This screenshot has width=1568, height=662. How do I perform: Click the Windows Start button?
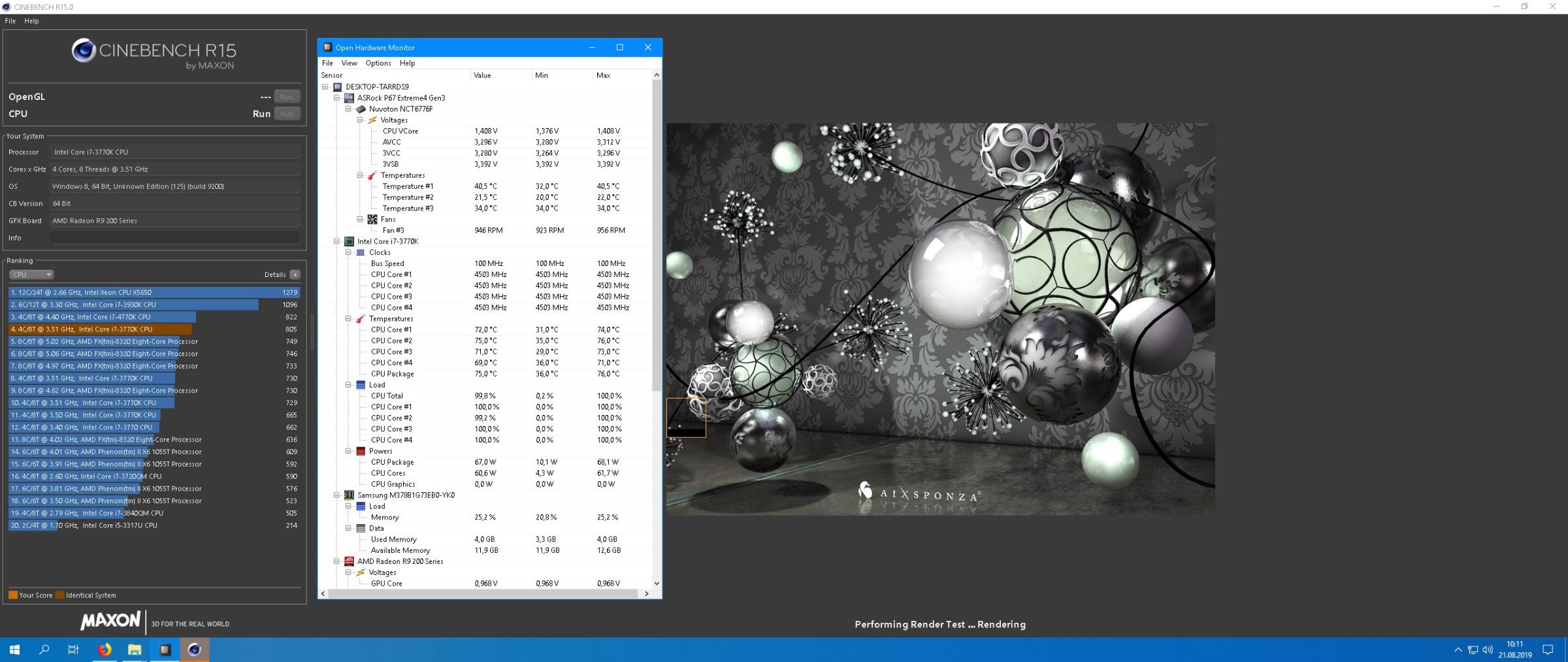tap(14, 650)
